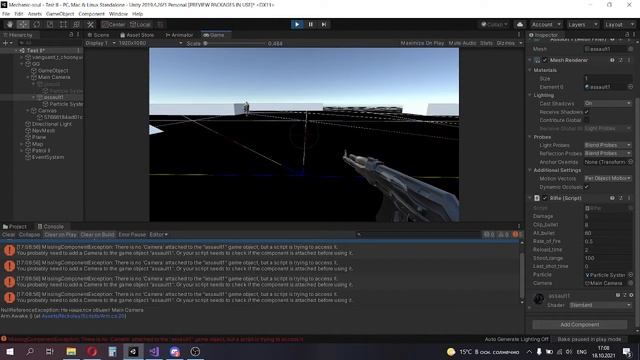The width and height of the screenshot is (640, 360).
Task: Toggle Mute Audio in Game view
Action: [x=462, y=43]
